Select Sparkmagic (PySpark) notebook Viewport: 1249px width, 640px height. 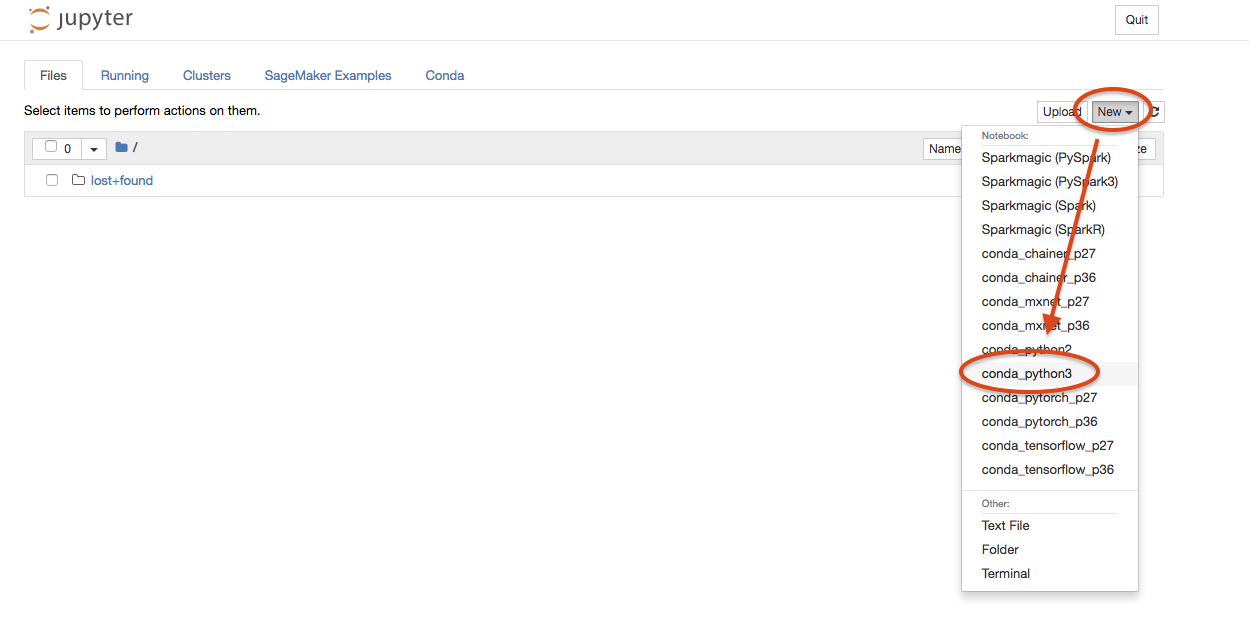point(1050,157)
